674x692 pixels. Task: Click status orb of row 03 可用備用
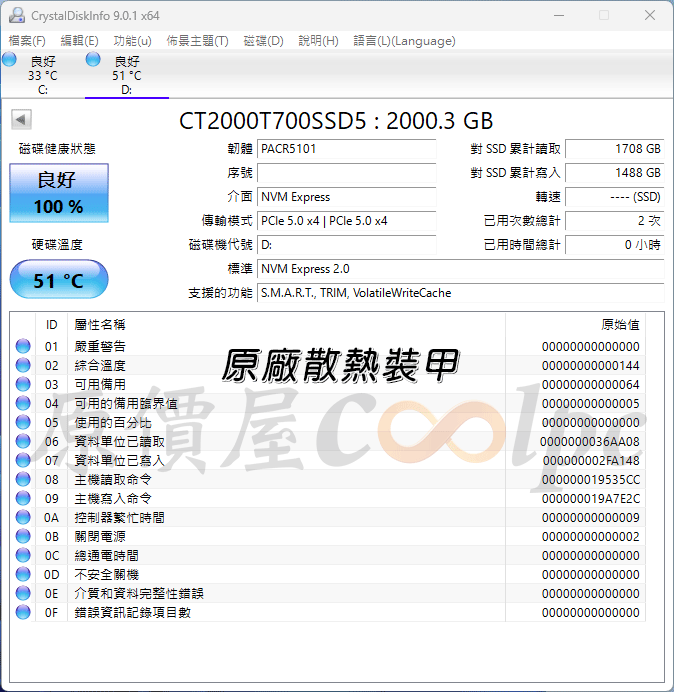(23, 384)
